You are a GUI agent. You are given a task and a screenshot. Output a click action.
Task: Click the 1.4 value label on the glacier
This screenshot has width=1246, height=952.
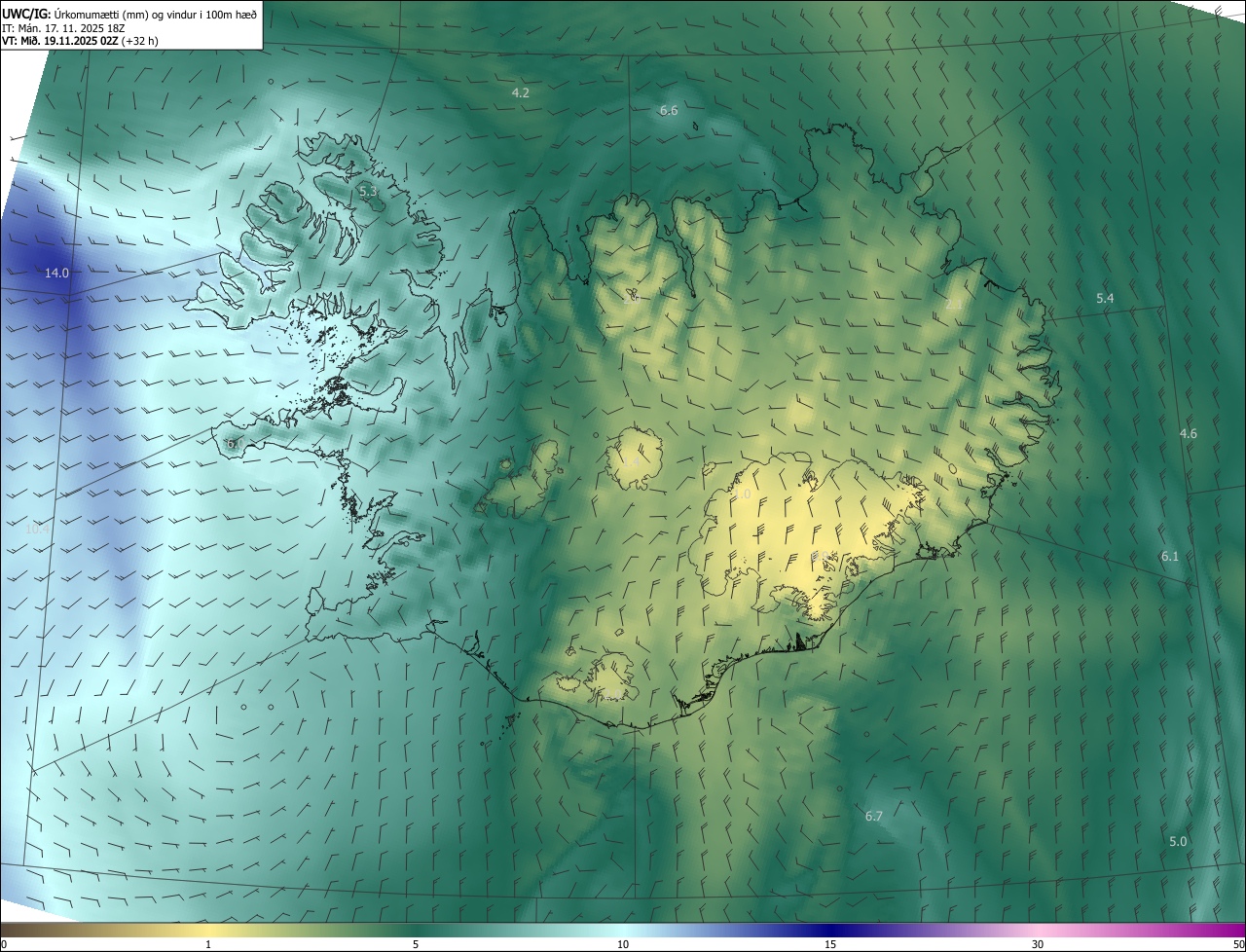[631, 460]
